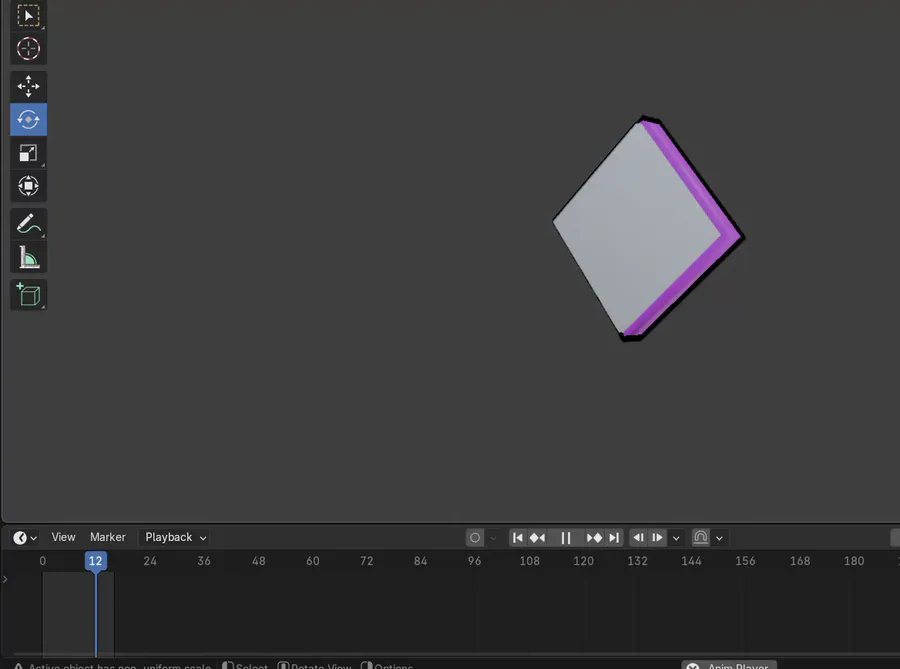Screen dimensions: 900x669
Task: Open the timeline editor type menu
Action: point(25,538)
